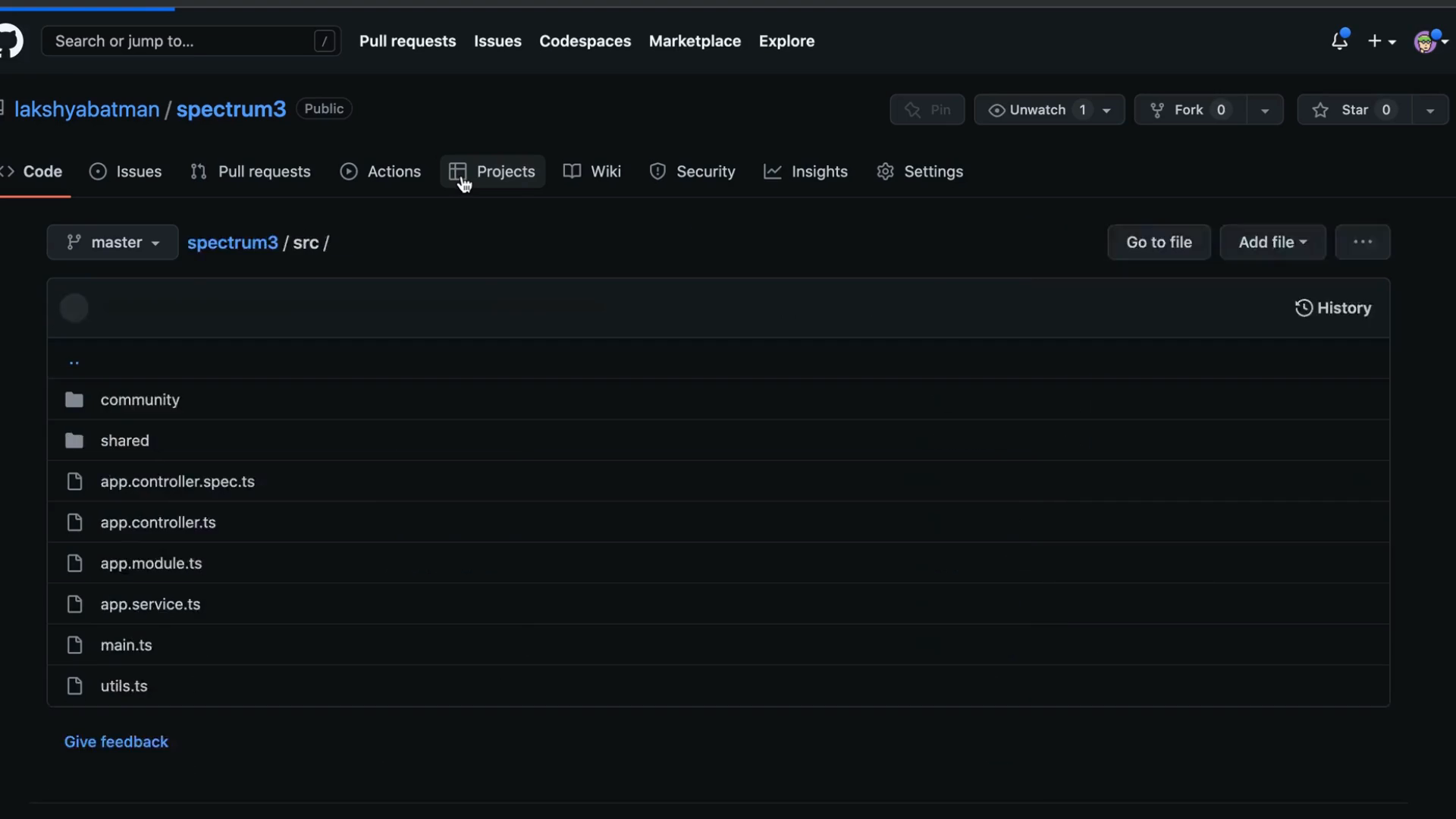
Task: Open the Security tab
Action: [x=692, y=171]
